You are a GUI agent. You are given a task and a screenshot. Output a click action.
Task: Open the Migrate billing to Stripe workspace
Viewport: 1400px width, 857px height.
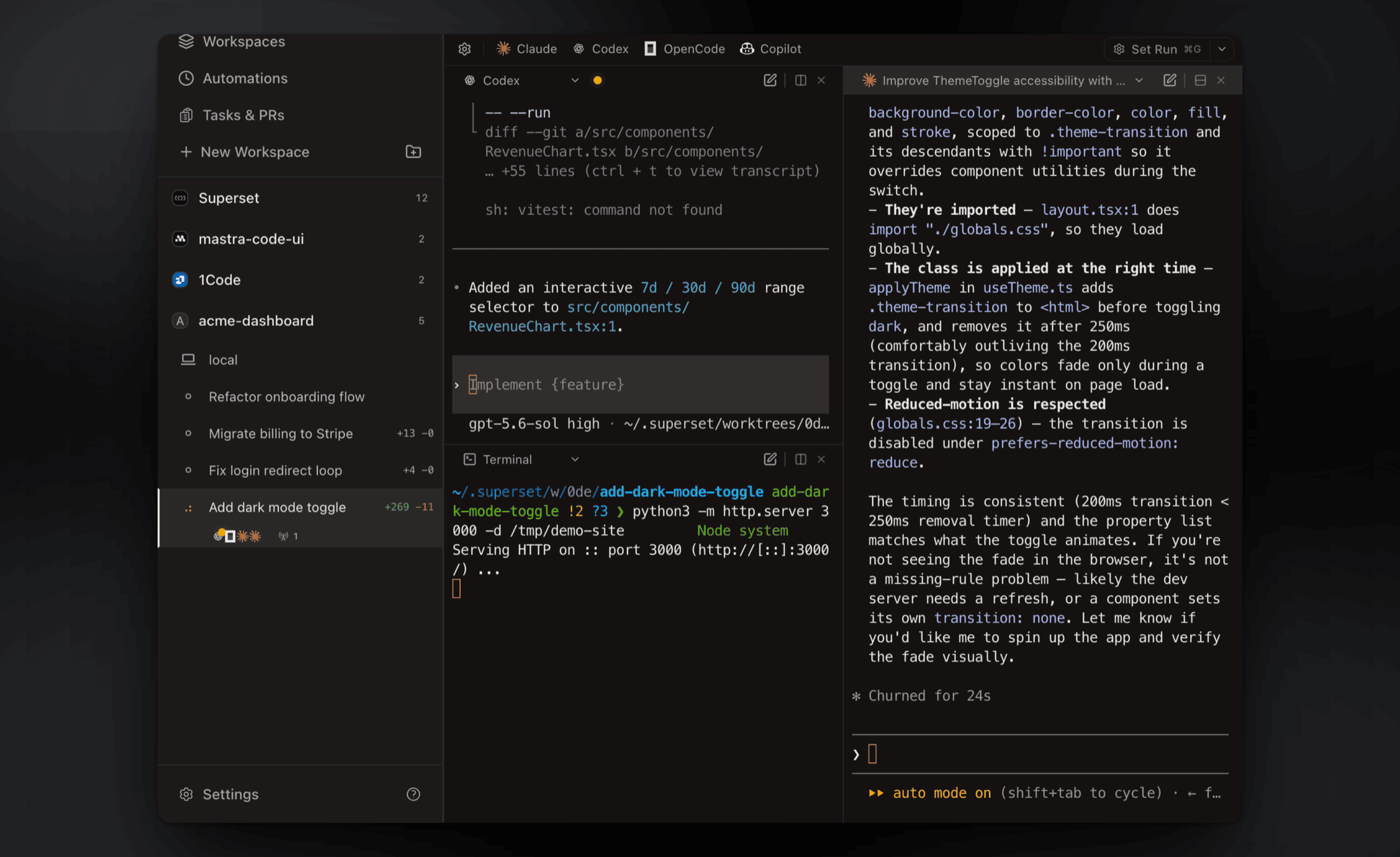tap(300, 433)
